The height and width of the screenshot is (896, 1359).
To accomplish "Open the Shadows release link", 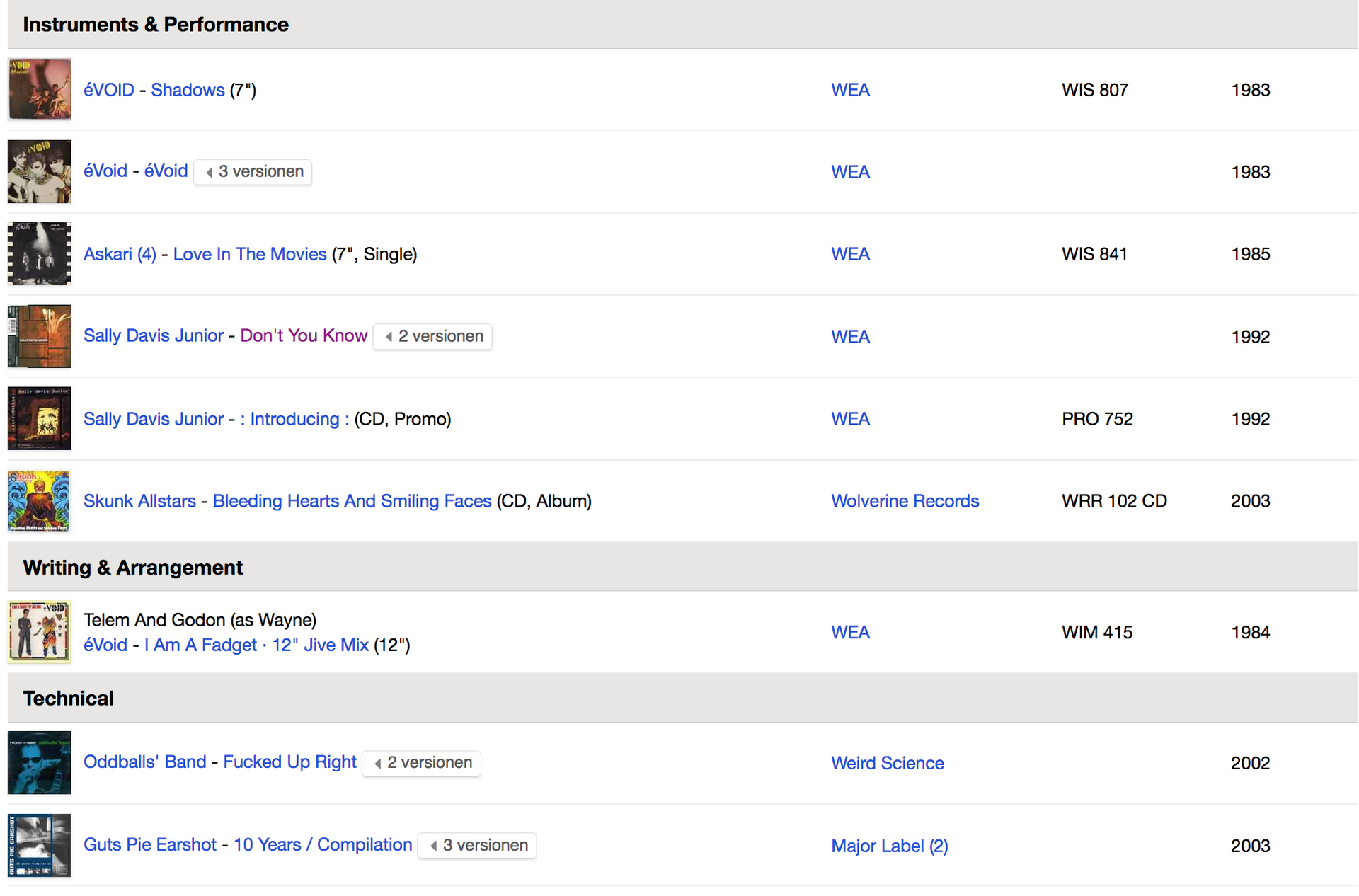I will coord(188,90).
